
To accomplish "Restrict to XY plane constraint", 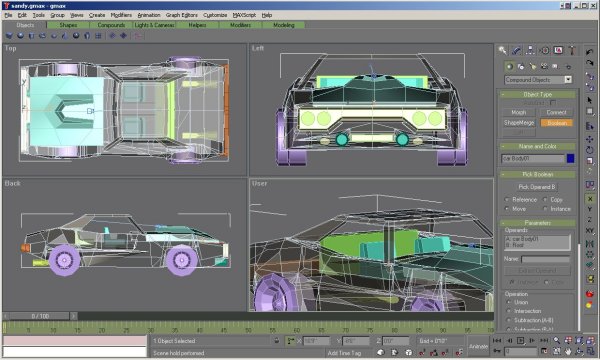I will pyautogui.click(x=590, y=231).
